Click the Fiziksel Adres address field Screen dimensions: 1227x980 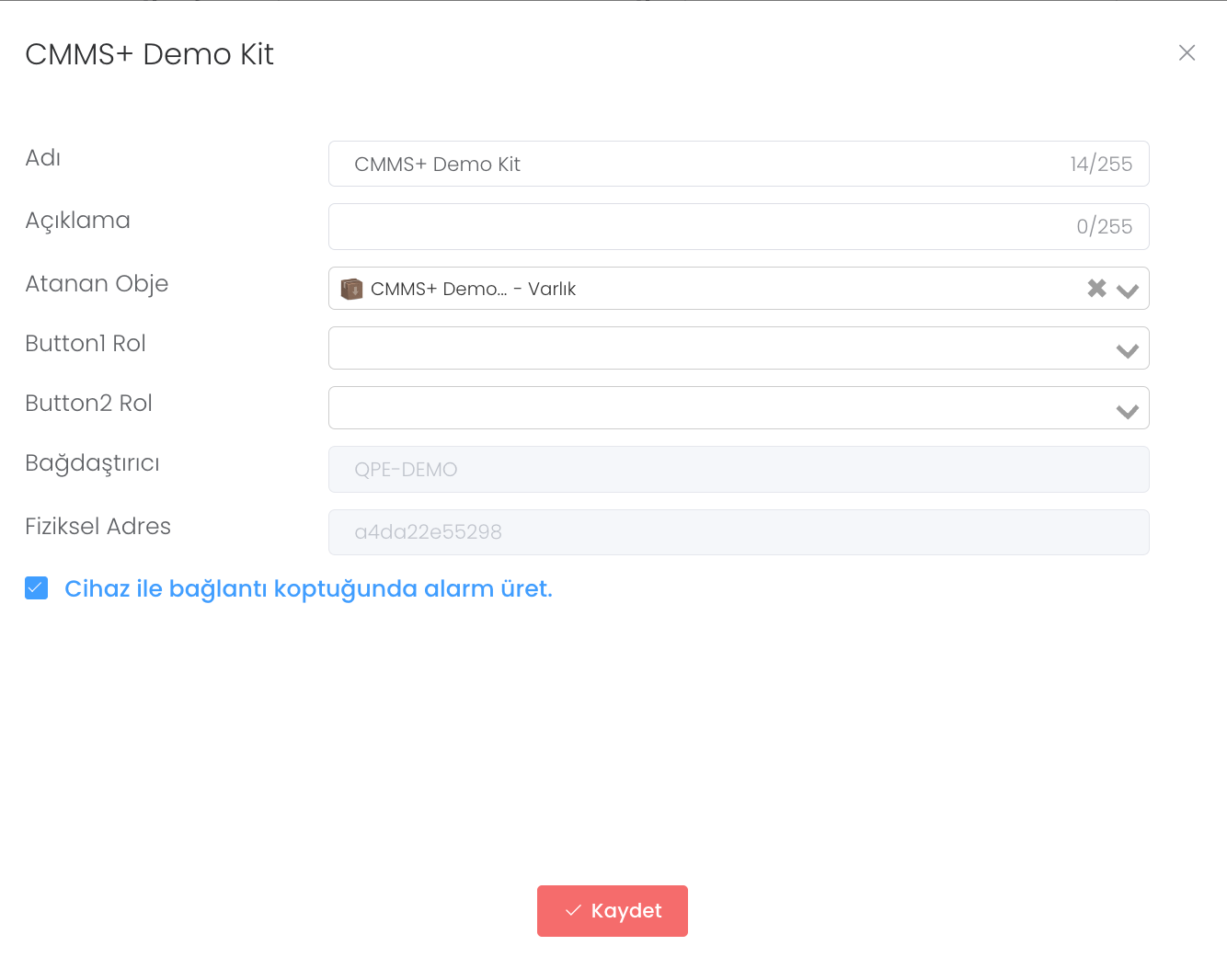click(738, 532)
